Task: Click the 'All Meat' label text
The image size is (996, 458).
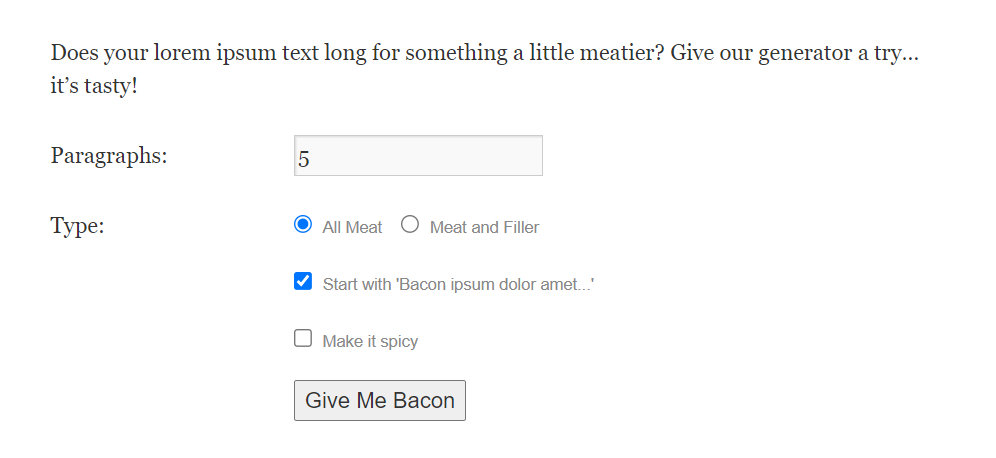Action: [352, 227]
